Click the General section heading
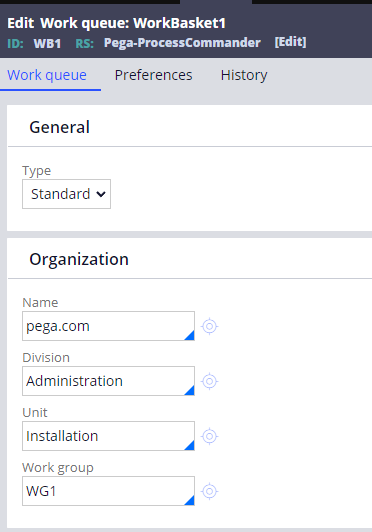The width and height of the screenshot is (372, 532). [x=60, y=127]
